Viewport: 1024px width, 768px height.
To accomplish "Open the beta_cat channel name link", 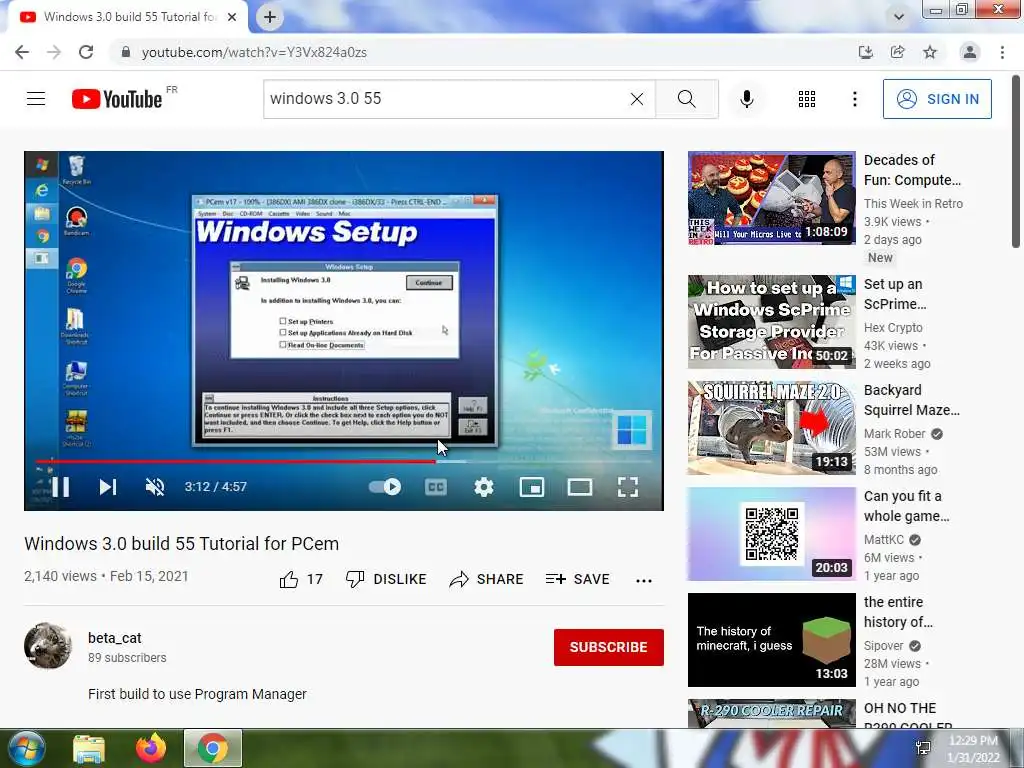I will (115, 638).
